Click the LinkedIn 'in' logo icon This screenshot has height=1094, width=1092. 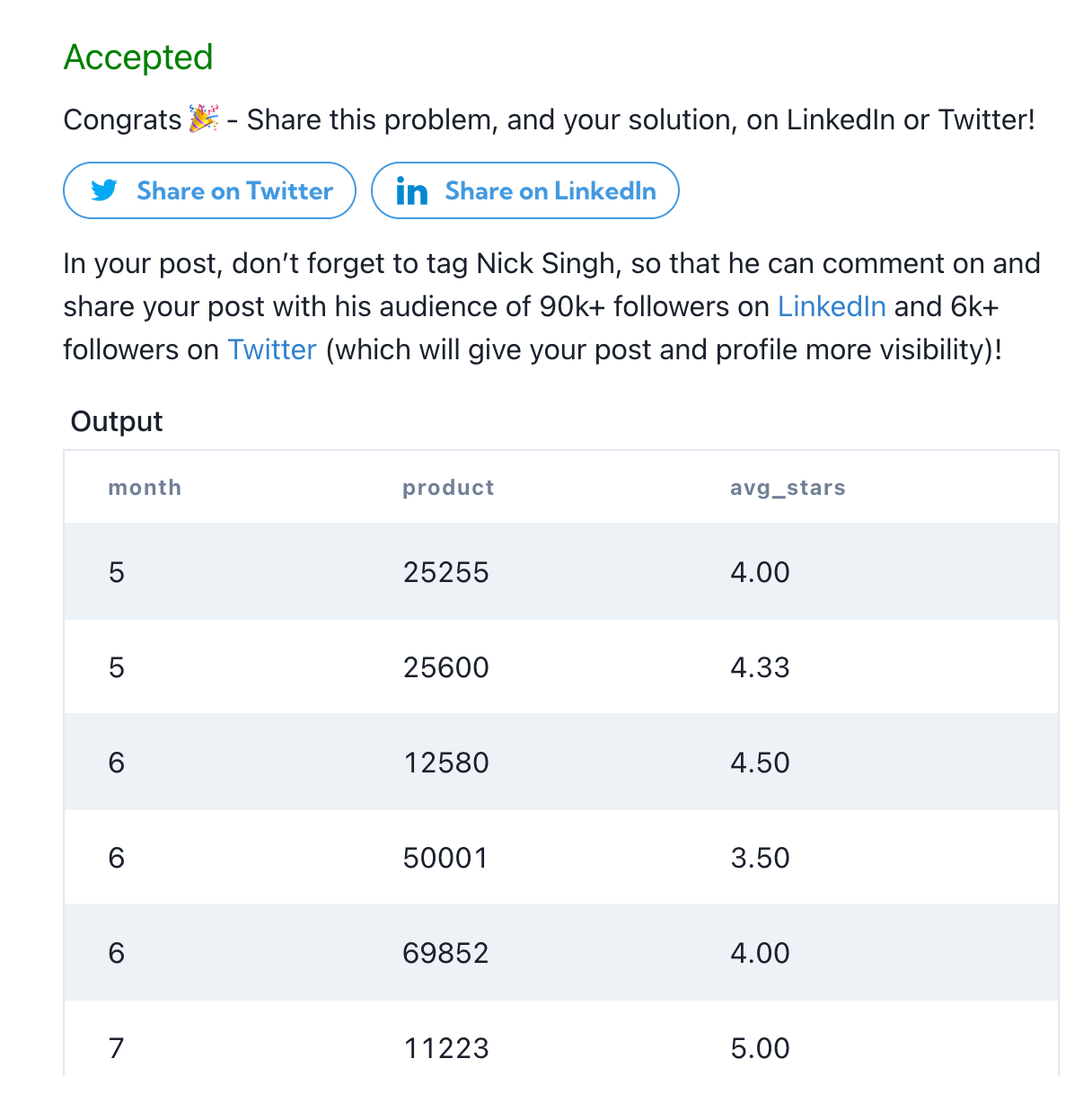click(x=411, y=191)
